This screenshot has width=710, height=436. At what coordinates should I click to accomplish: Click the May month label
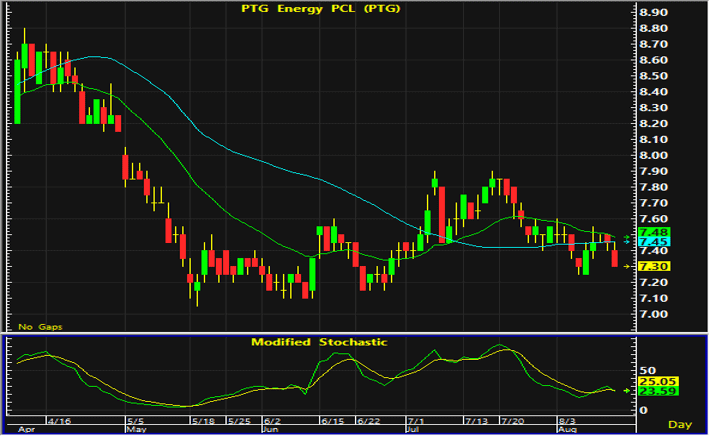pos(136,429)
